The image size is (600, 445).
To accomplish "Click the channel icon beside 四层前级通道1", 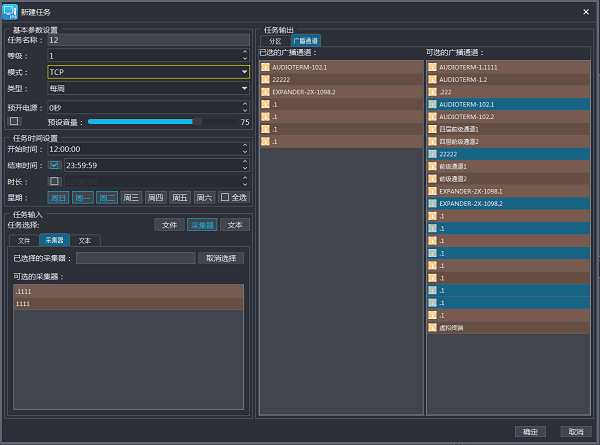I will point(432,129).
